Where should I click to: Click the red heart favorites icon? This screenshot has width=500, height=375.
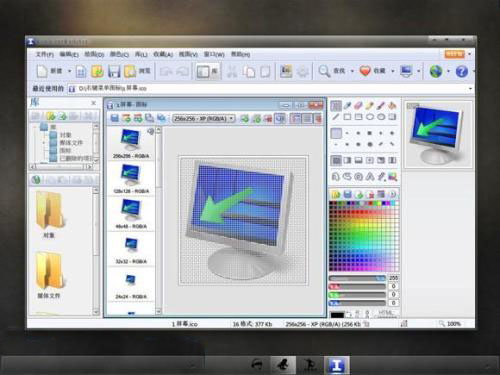click(365, 71)
